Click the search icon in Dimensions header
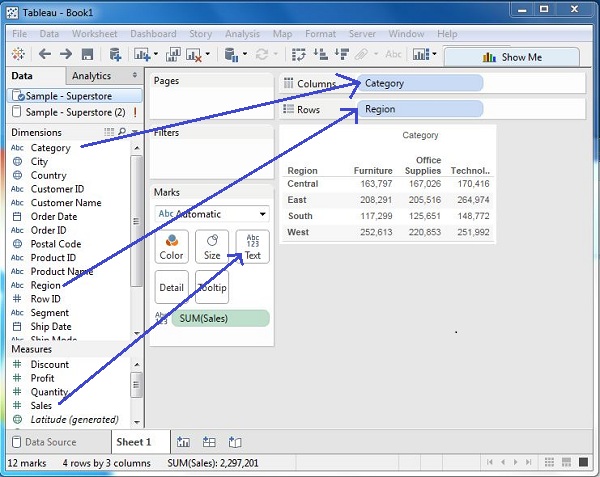This screenshot has height=477, width=600. click(122, 132)
